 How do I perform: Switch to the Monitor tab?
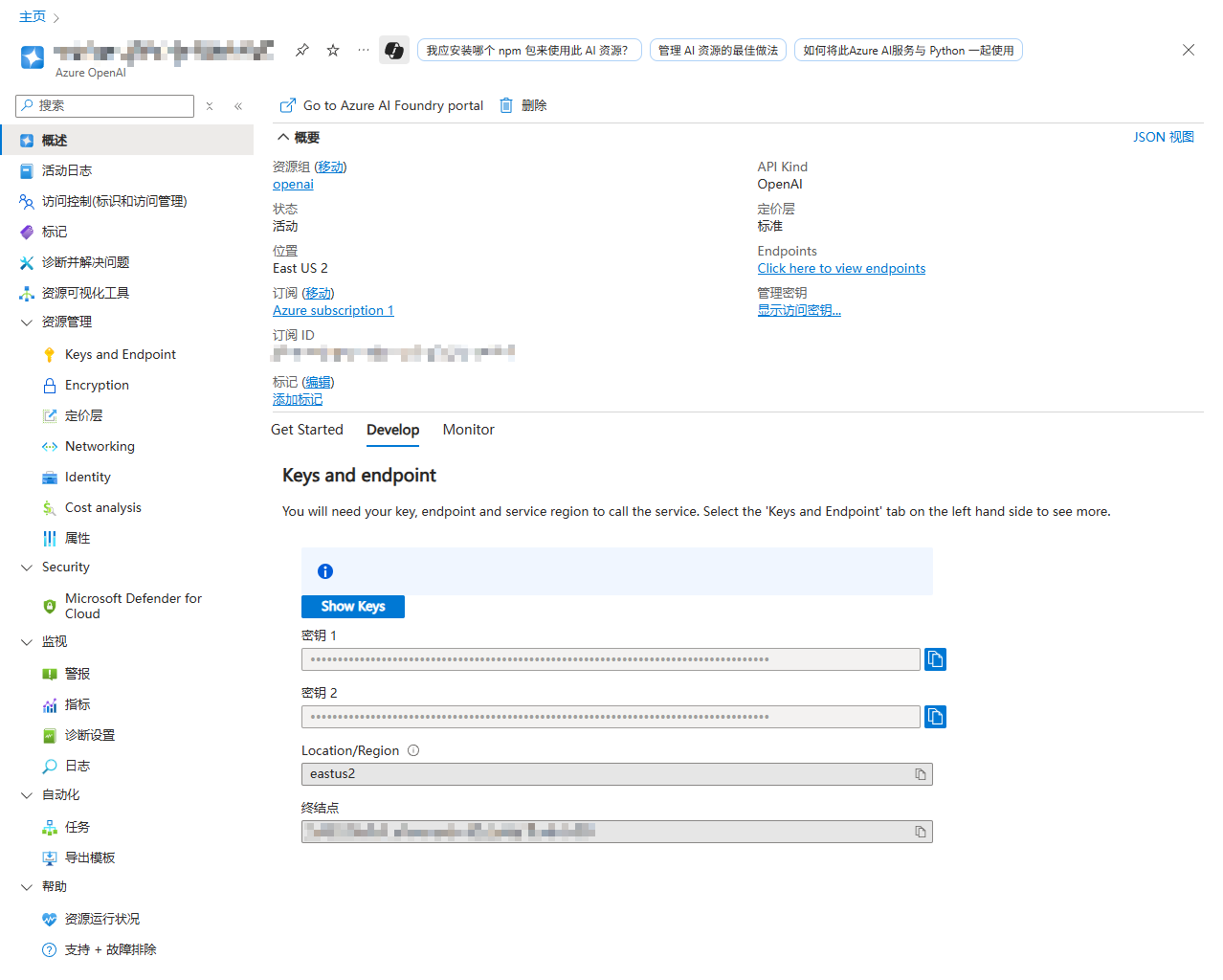click(x=468, y=430)
